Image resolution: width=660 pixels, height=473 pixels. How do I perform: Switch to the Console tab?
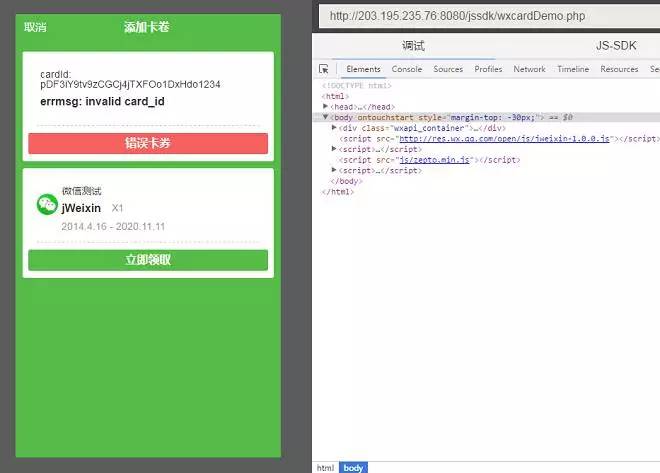point(407,69)
